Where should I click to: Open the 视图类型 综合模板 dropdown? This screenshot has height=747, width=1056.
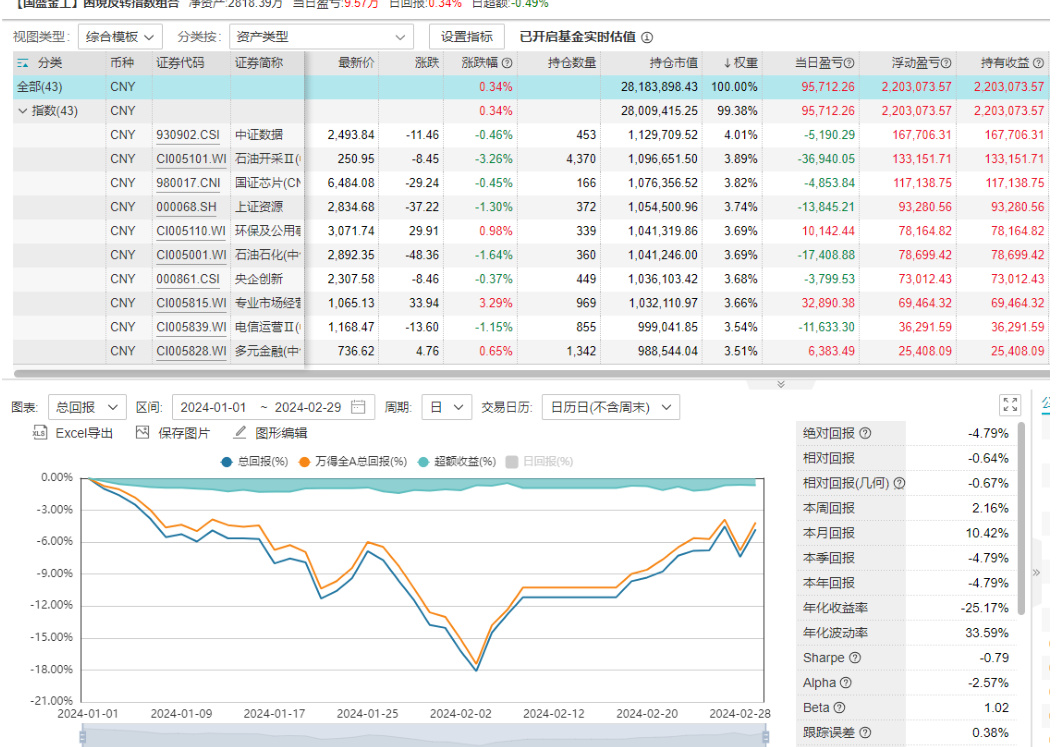pyautogui.click(x=119, y=37)
